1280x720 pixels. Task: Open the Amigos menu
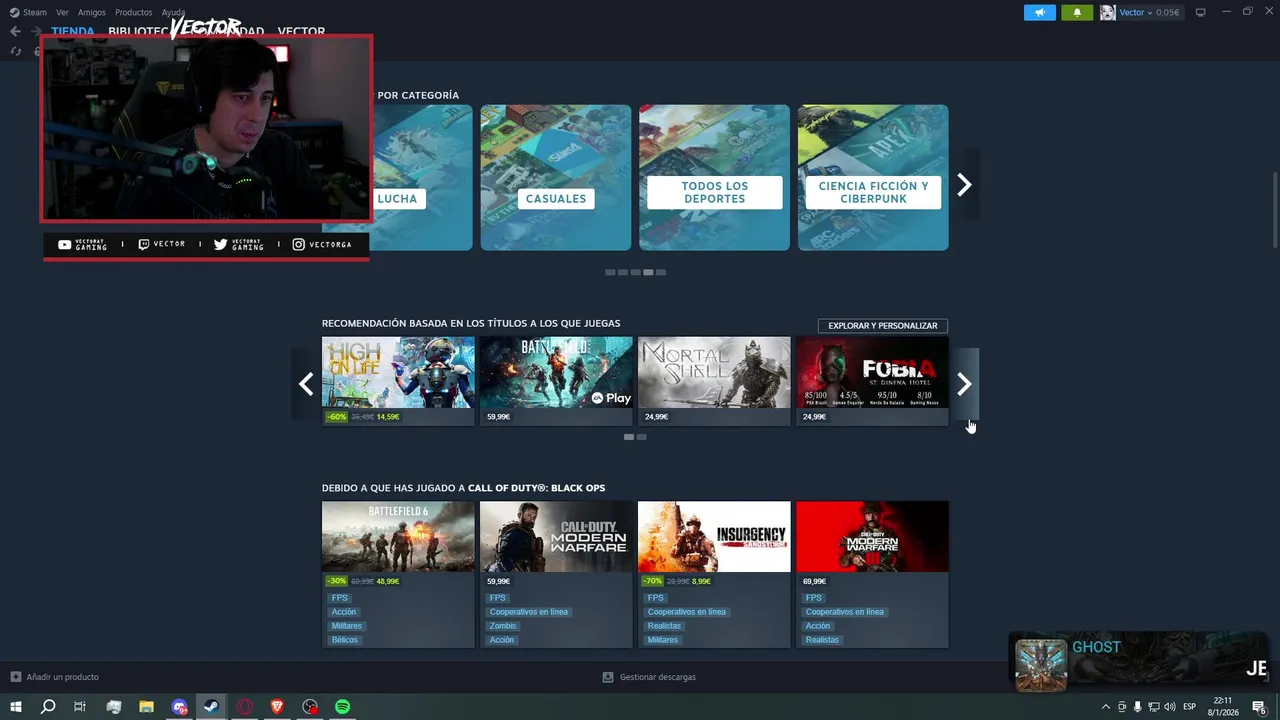(x=92, y=12)
